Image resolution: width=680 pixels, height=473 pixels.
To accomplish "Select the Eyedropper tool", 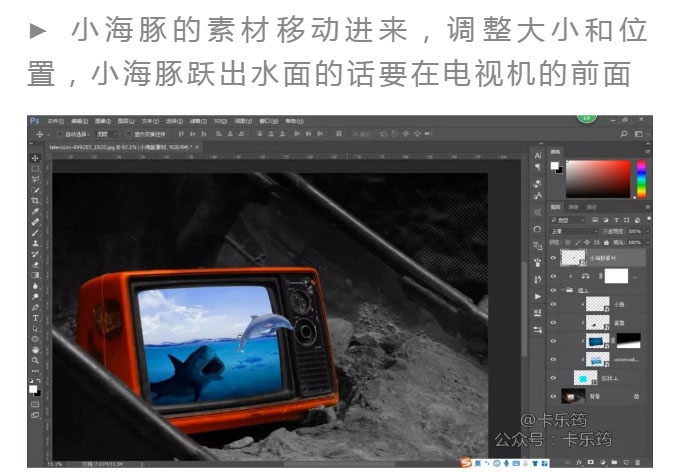I will (x=36, y=212).
